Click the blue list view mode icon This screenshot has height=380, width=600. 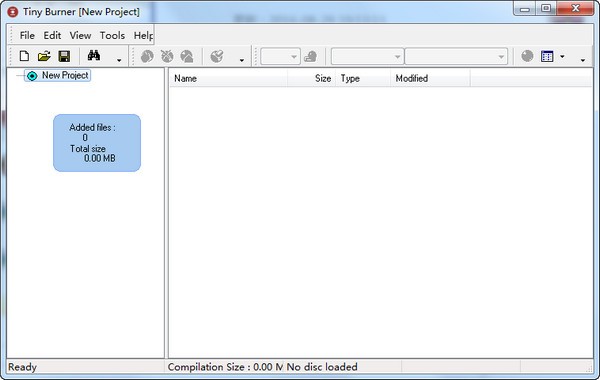tap(547, 56)
